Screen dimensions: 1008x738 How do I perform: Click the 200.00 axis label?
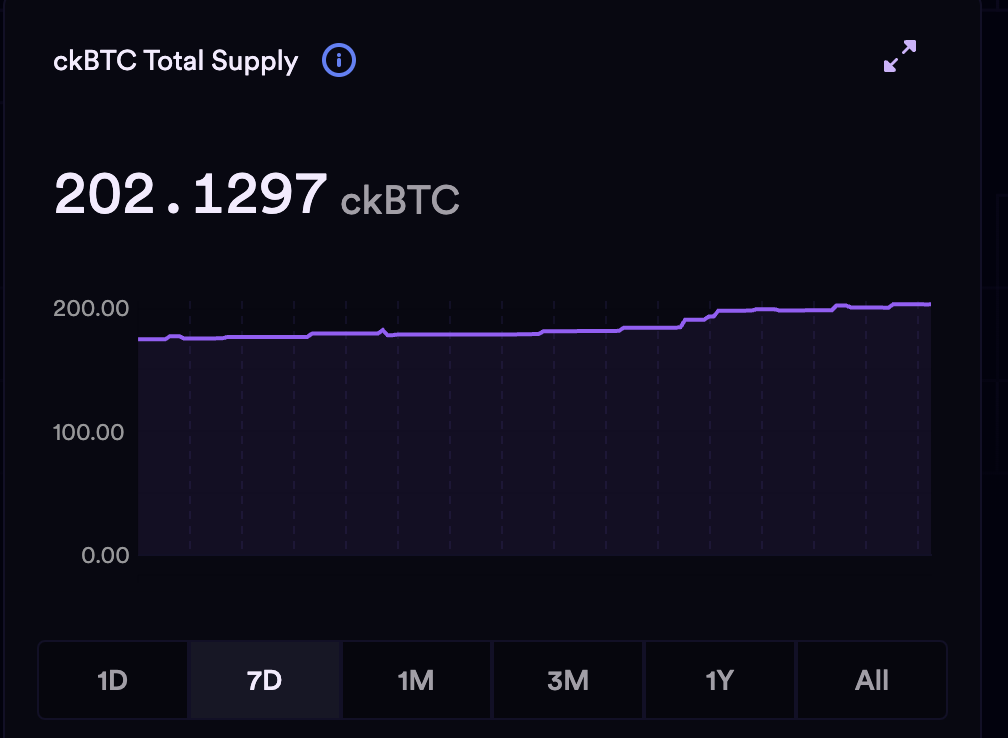tap(91, 309)
